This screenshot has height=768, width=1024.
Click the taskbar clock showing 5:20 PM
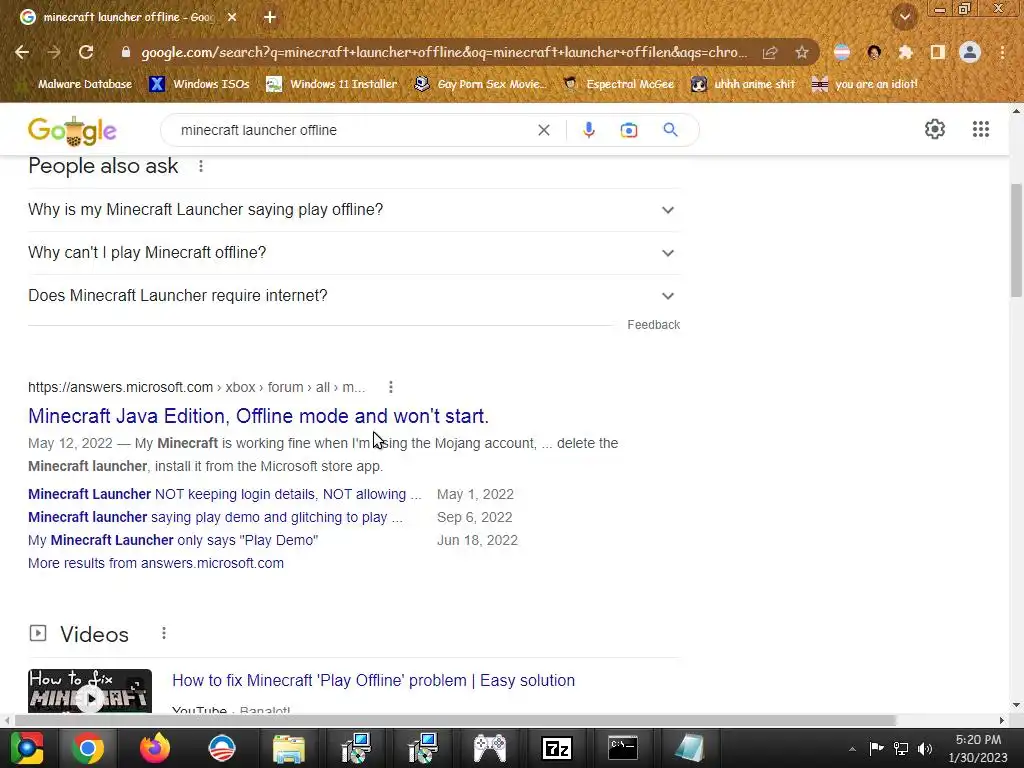(x=978, y=748)
